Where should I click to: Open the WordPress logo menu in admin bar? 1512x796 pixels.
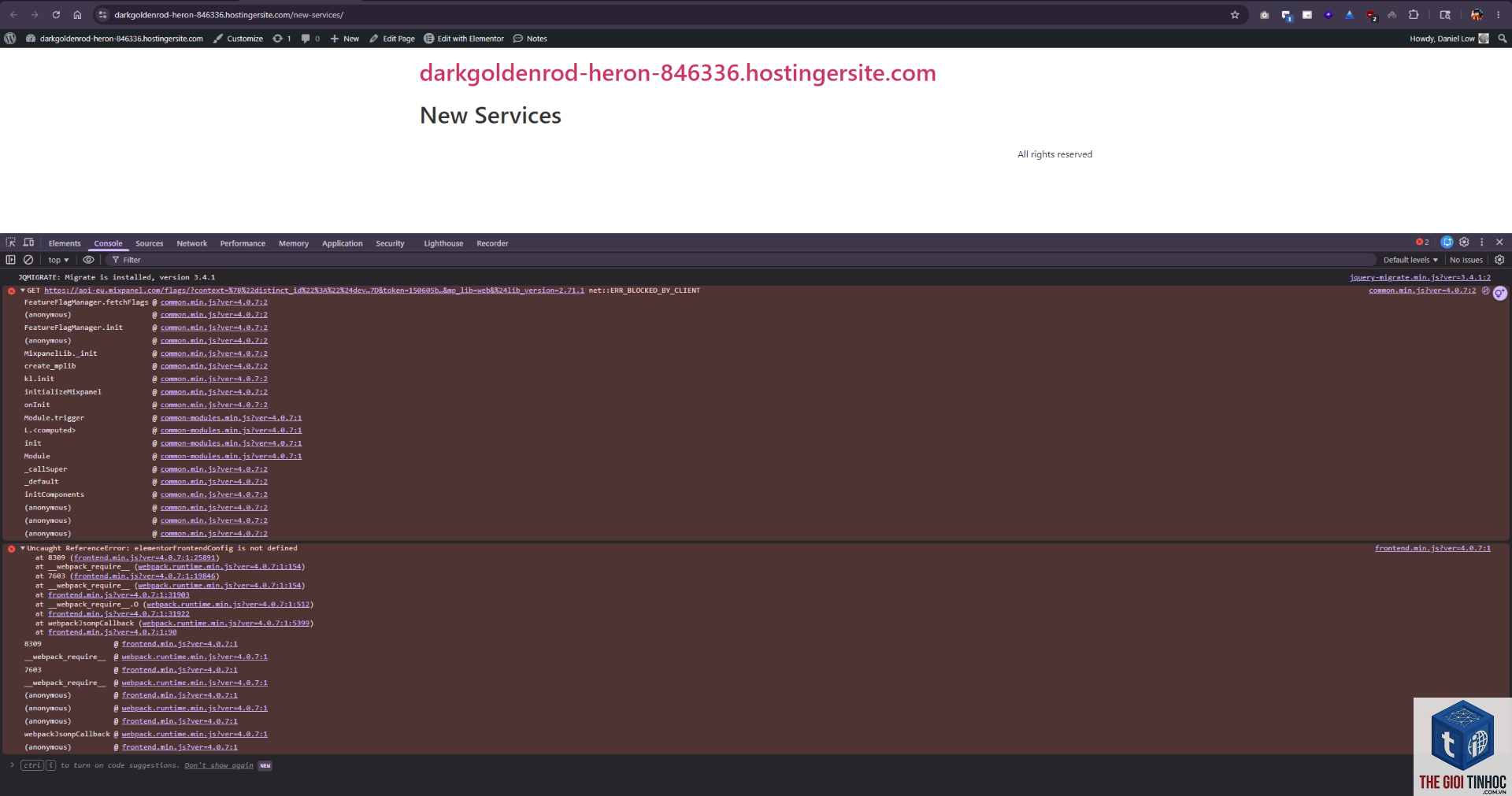pos(10,39)
